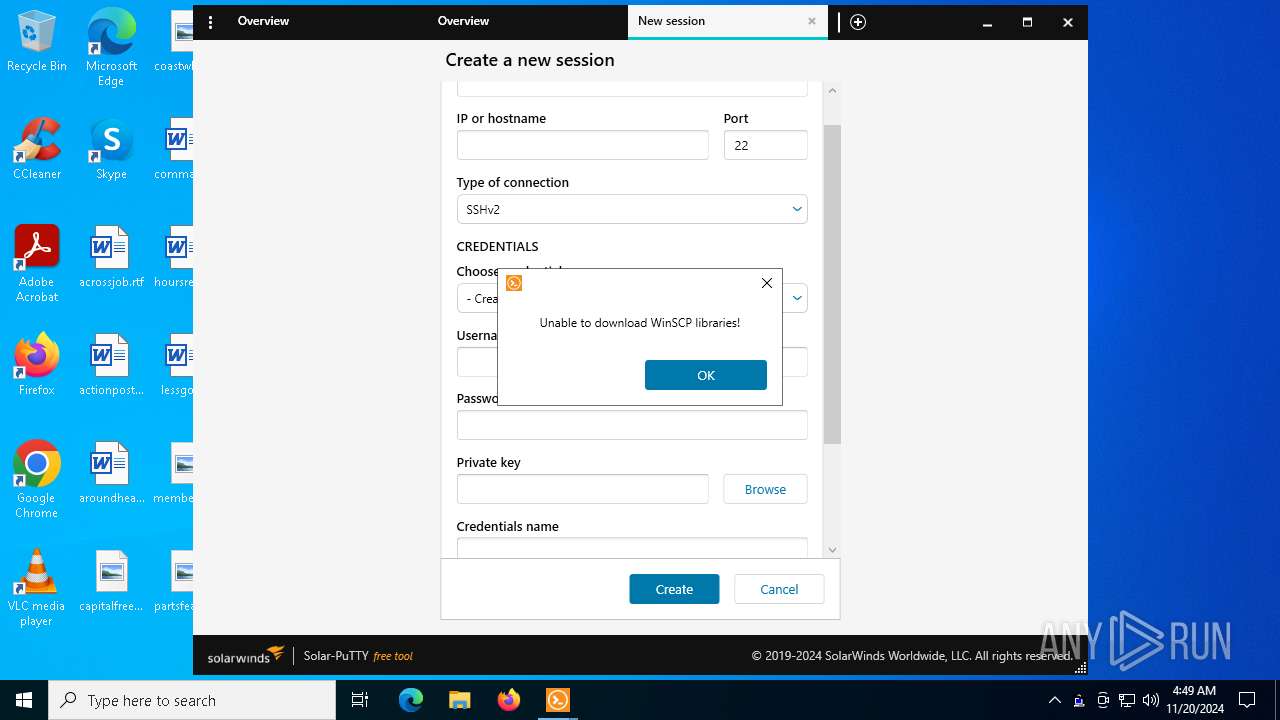Open aroundhea document on desktop

tap(111, 473)
